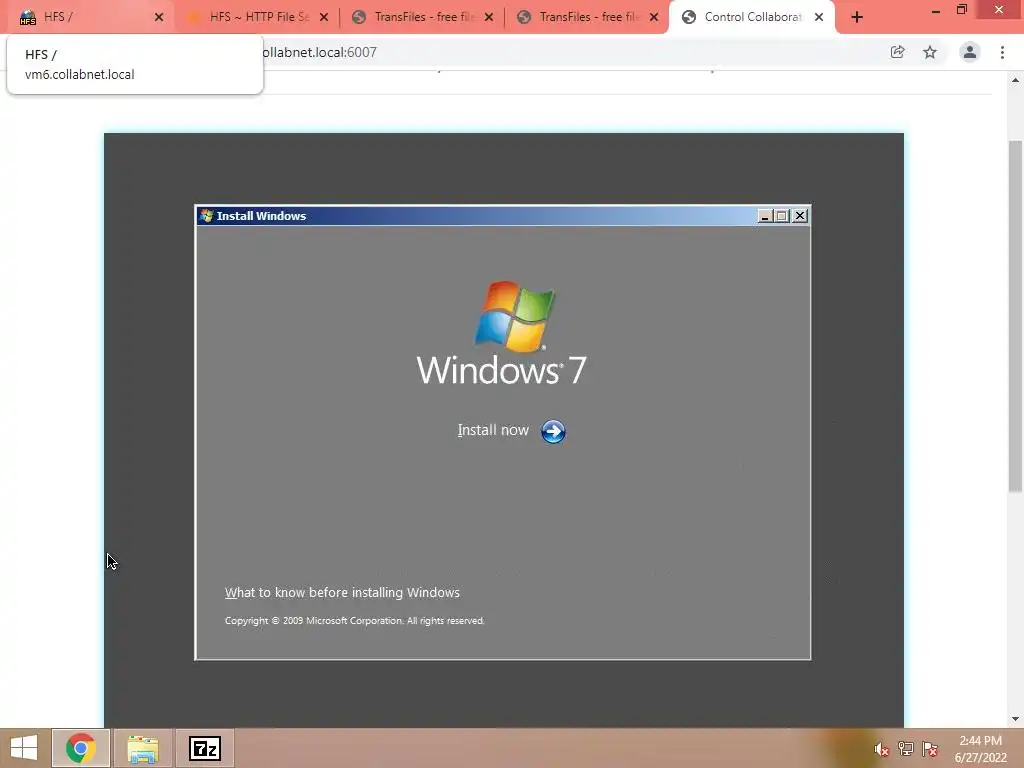
Task: Open What to know before installing Windows
Action: pos(342,592)
